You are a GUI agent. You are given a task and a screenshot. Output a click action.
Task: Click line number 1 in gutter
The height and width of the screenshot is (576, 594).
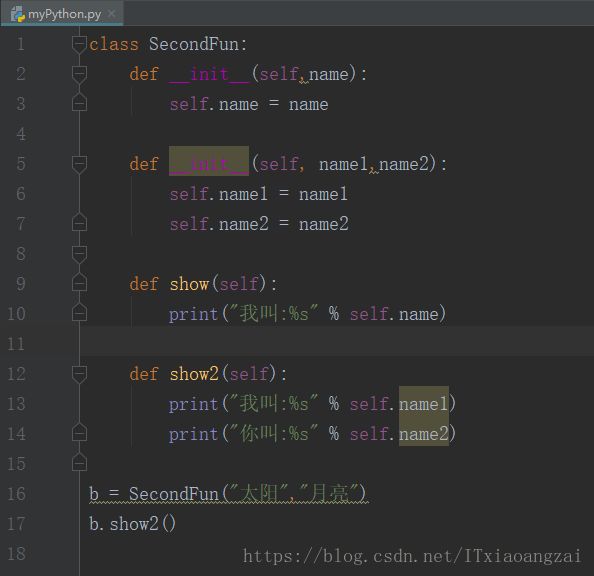point(21,44)
